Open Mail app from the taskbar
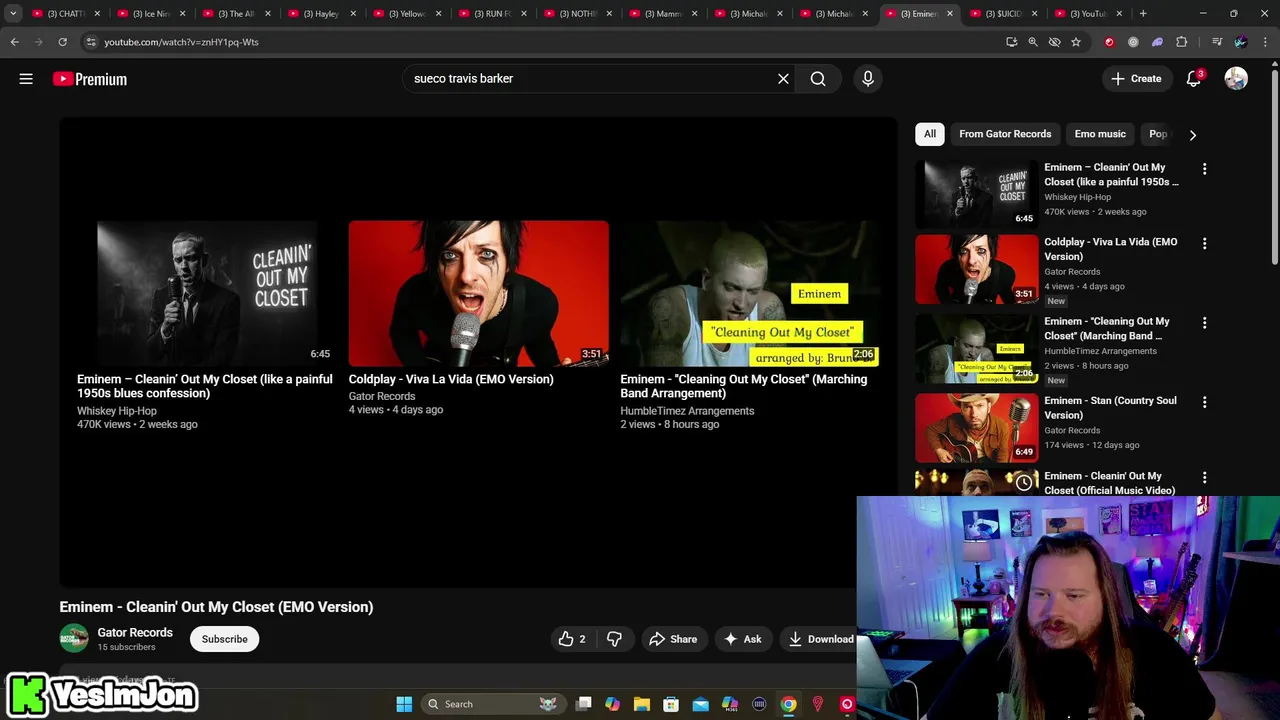Viewport: 1280px width, 720px height. pos(700,704)
